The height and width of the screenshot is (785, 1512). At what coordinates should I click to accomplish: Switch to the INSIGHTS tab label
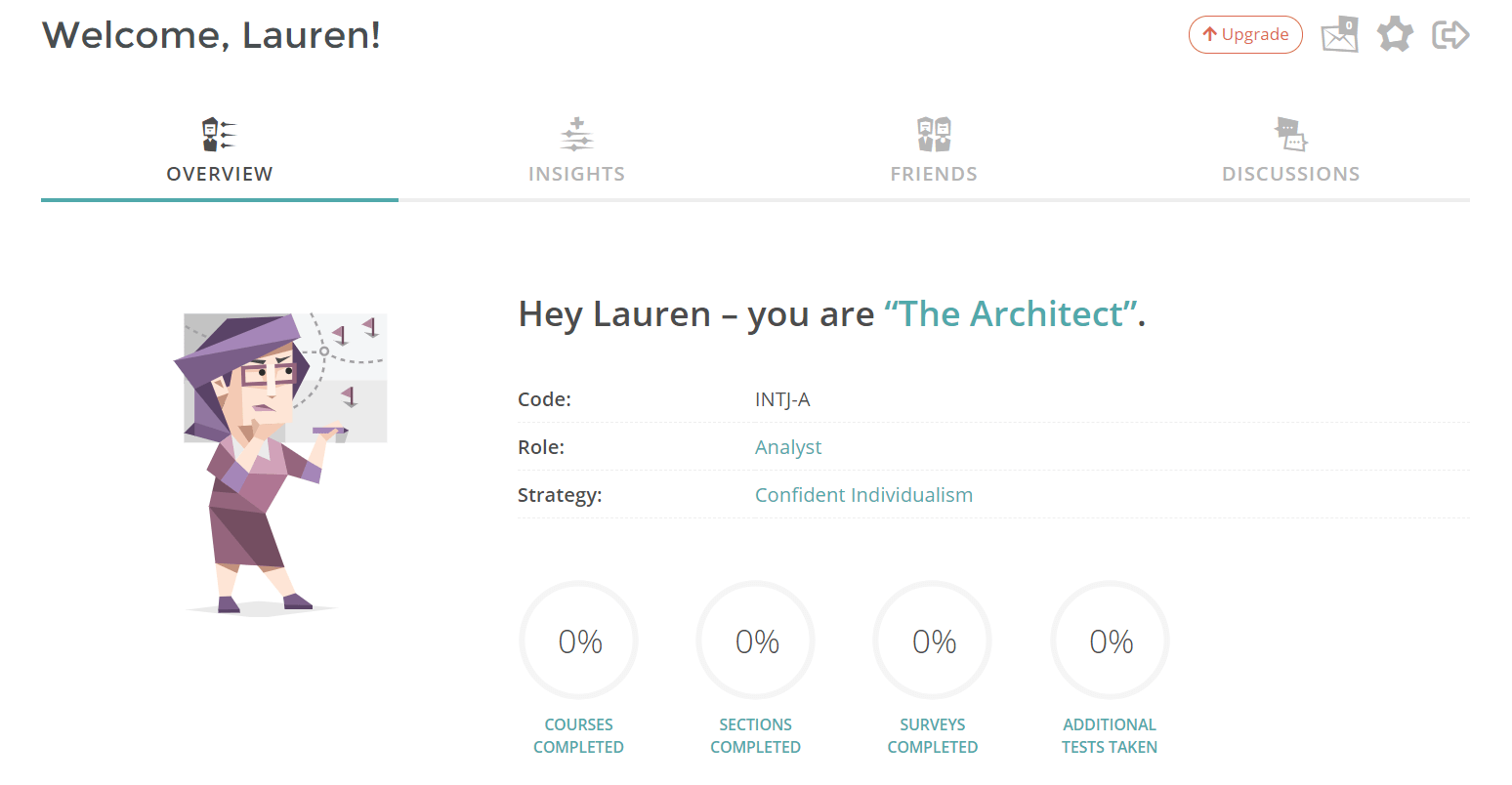tap(576, 174)
